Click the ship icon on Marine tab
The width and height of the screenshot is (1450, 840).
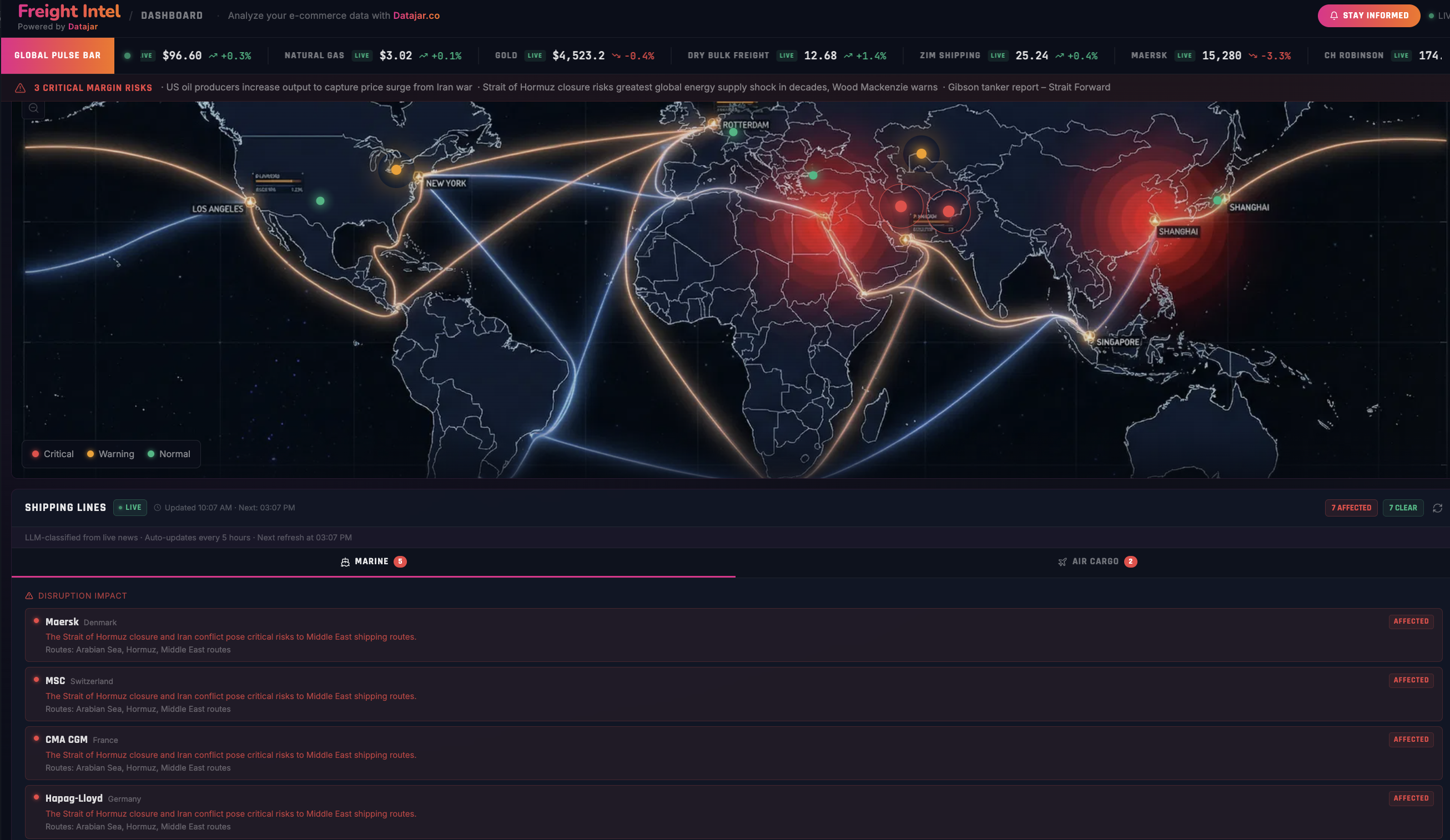click(x=345, y=561)
